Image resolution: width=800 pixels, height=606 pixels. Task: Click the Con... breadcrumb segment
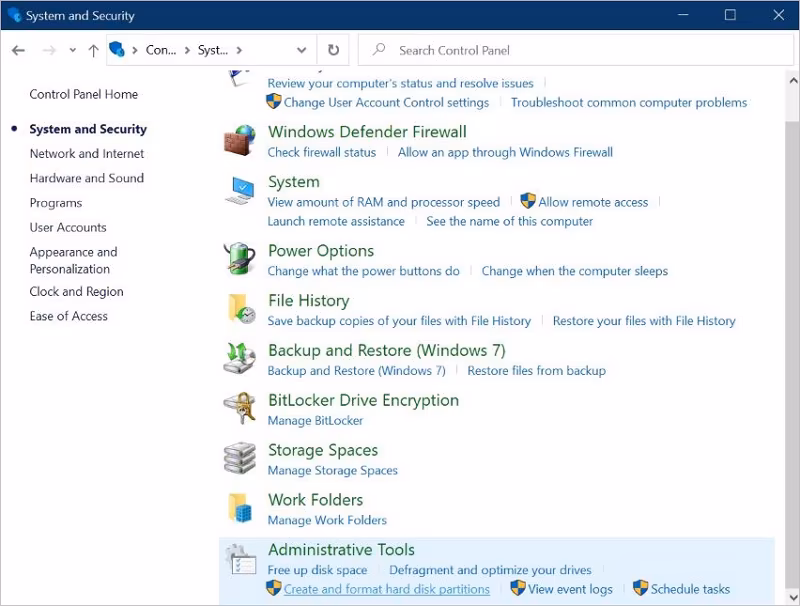click(161, 50)
